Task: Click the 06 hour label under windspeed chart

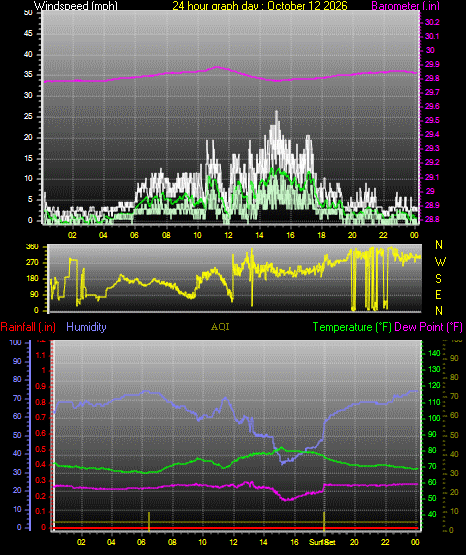Action: [x=134, y=235]
